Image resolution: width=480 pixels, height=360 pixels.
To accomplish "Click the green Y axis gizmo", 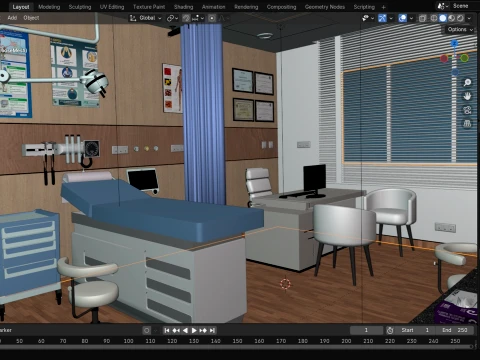I will tap(464, 58).
